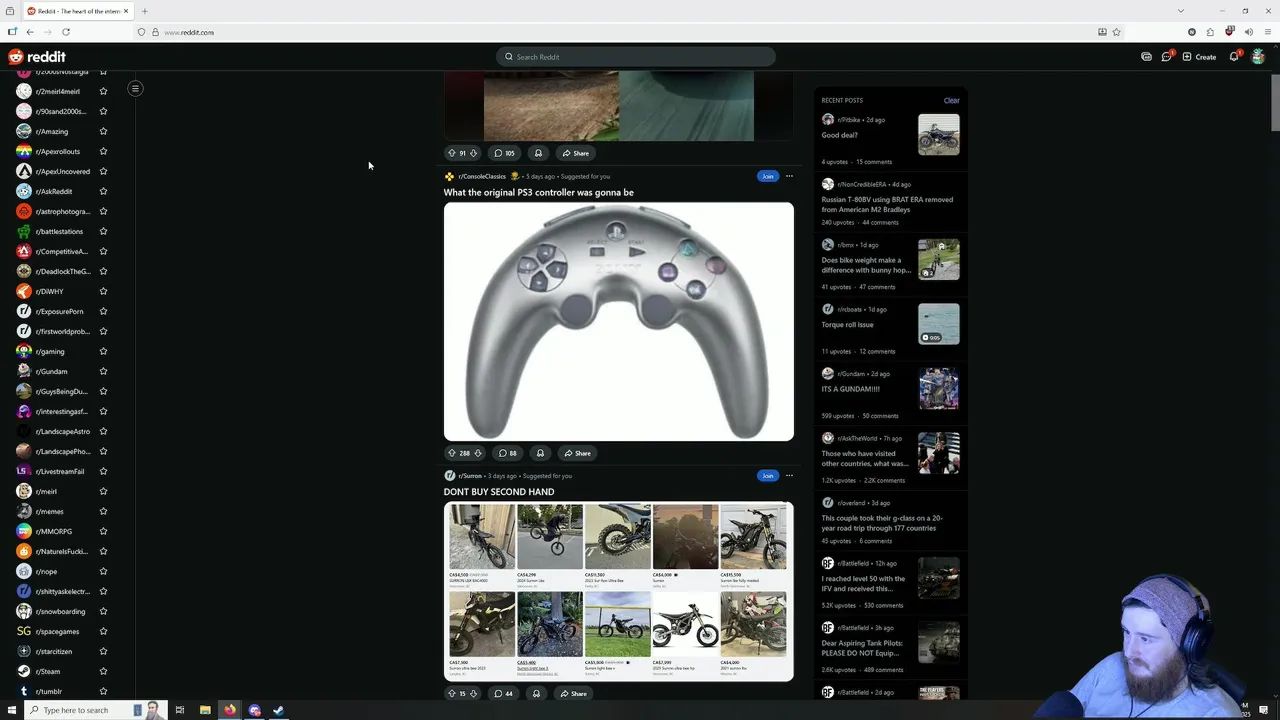
Task: Open a new browser tab
Action: coord(144,11)
